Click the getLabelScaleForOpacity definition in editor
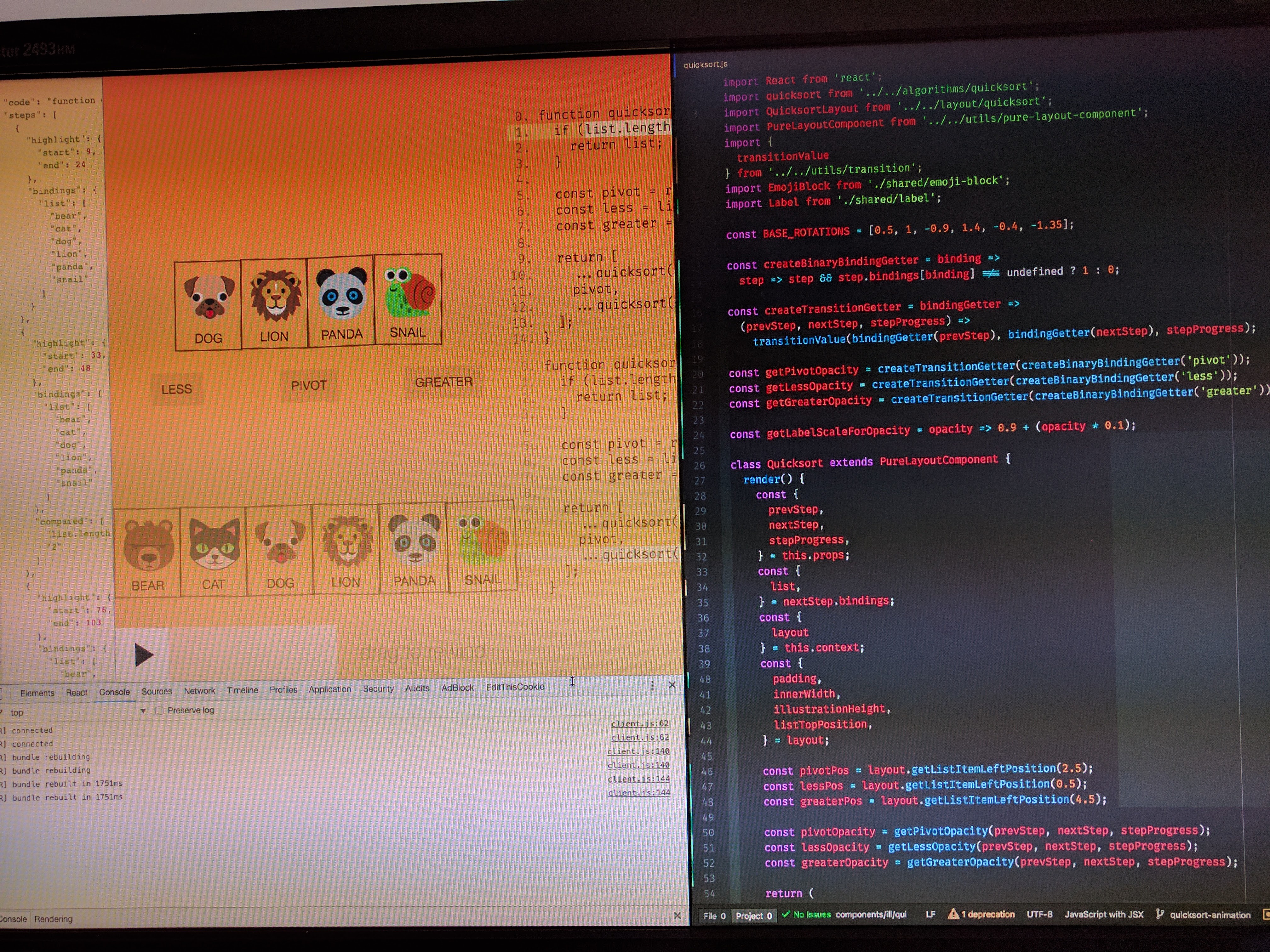This screenshot has height=952, width=1270. (838, 431)
